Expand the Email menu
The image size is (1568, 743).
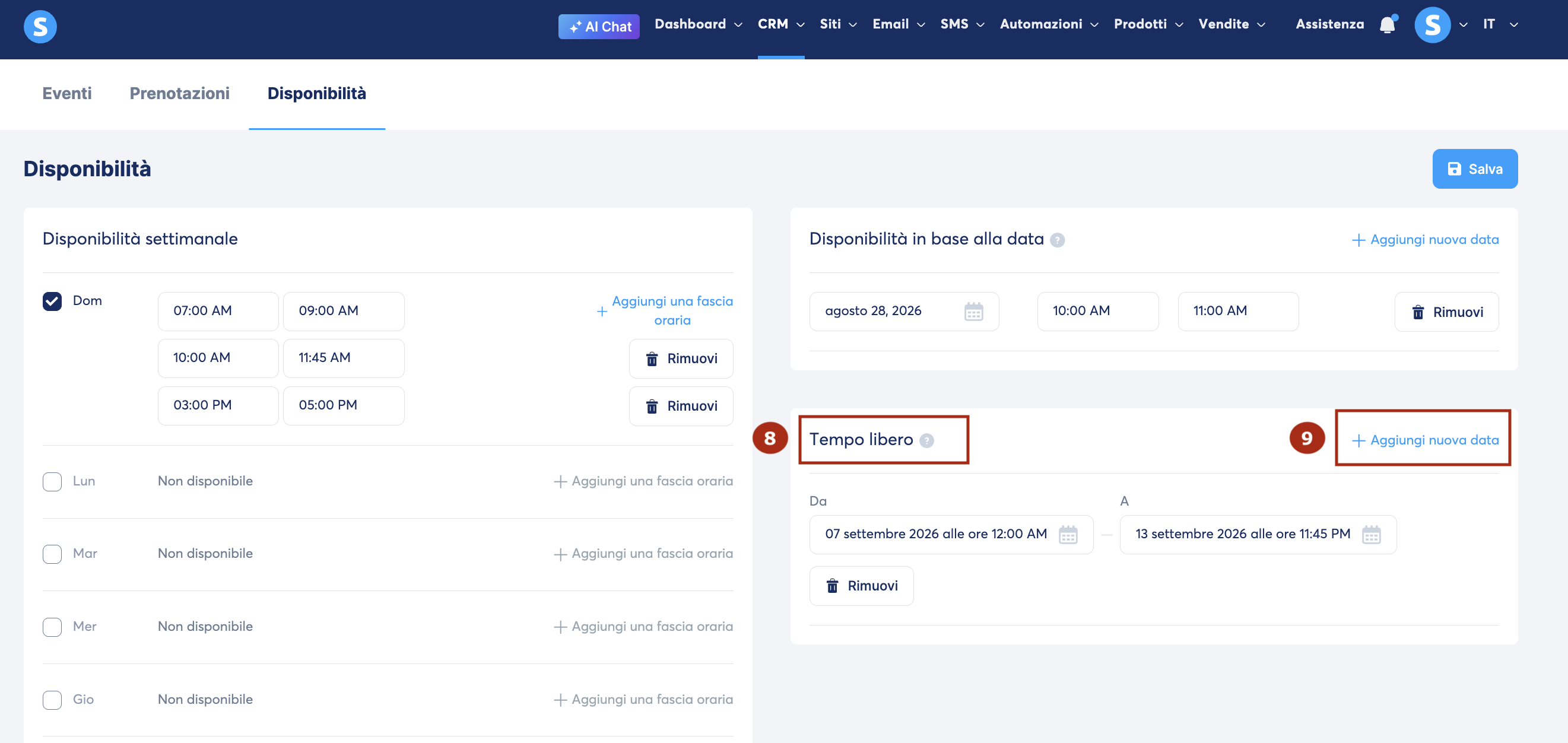tap(899, 24)
